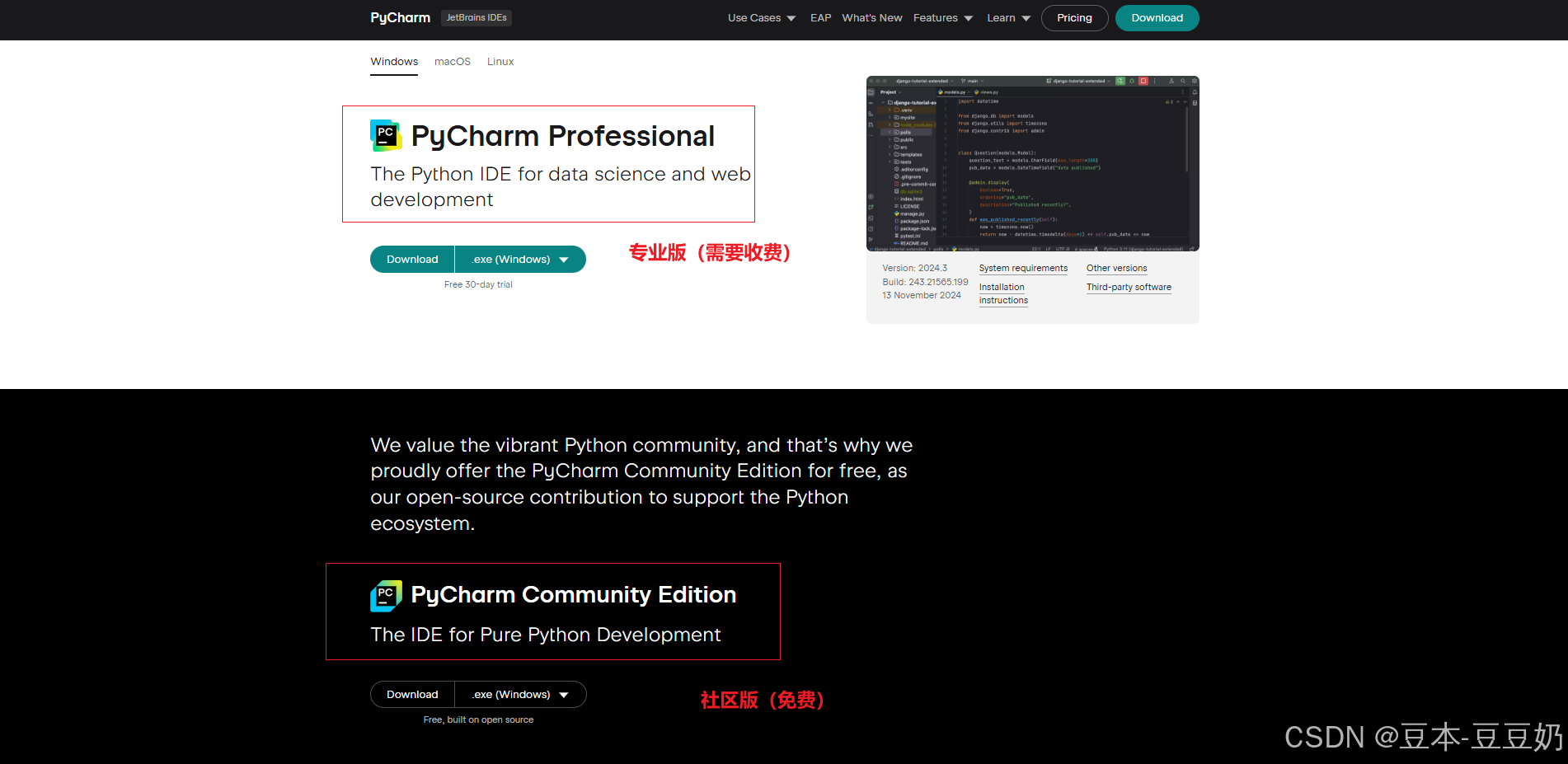Click the PyCharm Professional logo icon
Image resolution: width=1568 pixels, height=764 pixels.
(x=386, y=135)
